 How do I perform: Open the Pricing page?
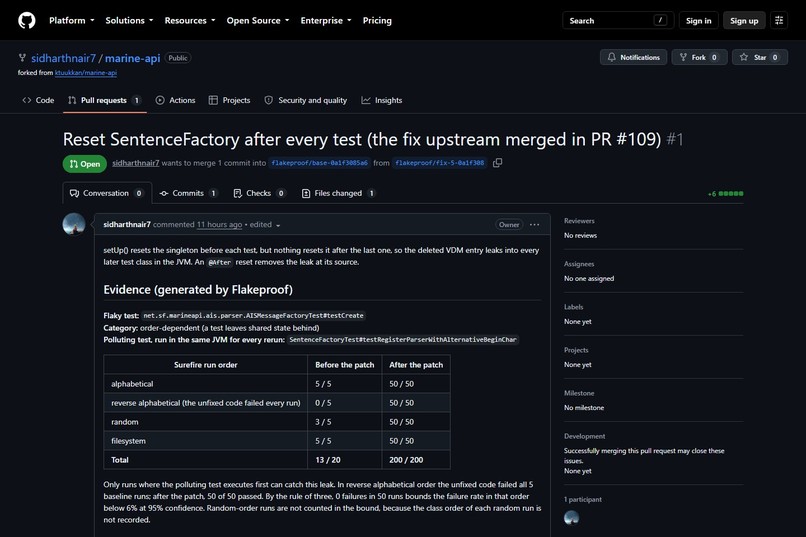pos(377,21)
